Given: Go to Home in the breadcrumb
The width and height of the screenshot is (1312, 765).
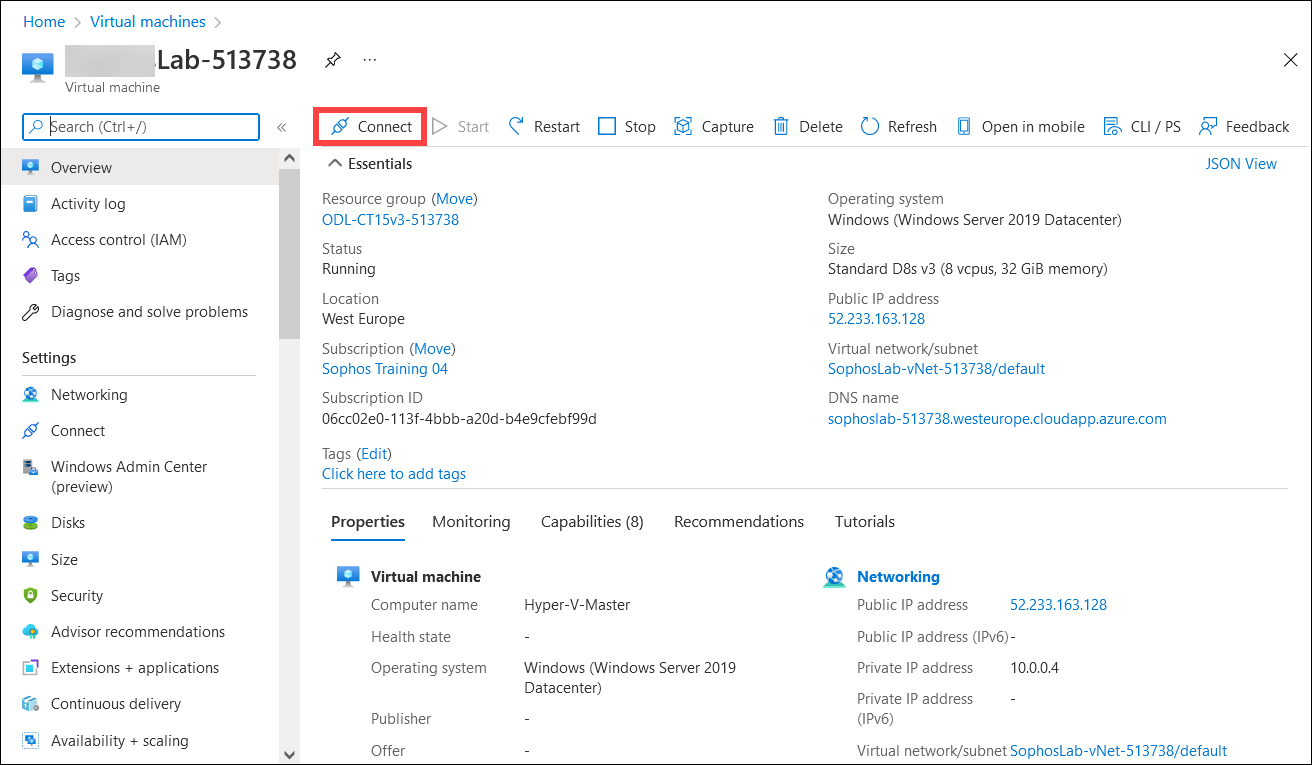Looking at the screenshot, I should click(x=44, y=22).
